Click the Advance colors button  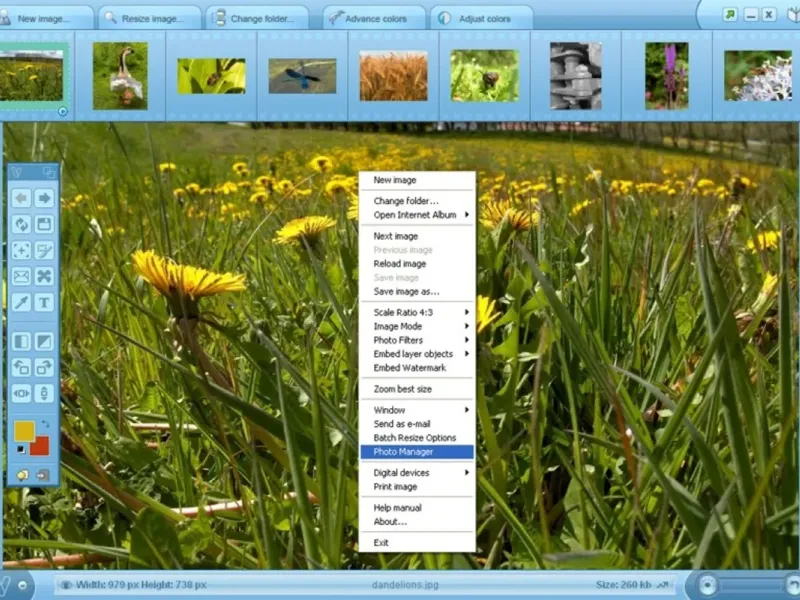368,18
